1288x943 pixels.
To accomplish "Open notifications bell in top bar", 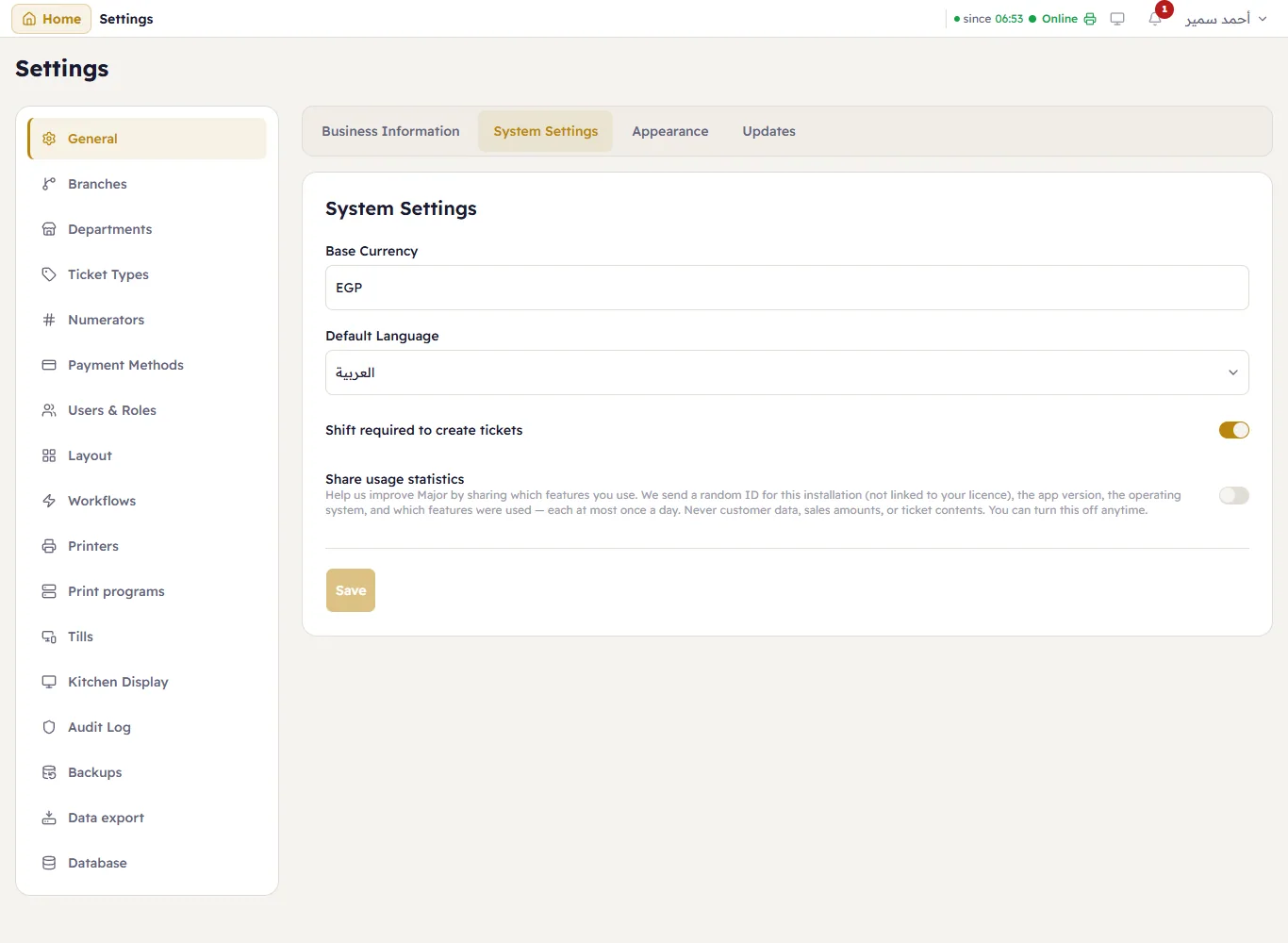I will coord(1155,19).
